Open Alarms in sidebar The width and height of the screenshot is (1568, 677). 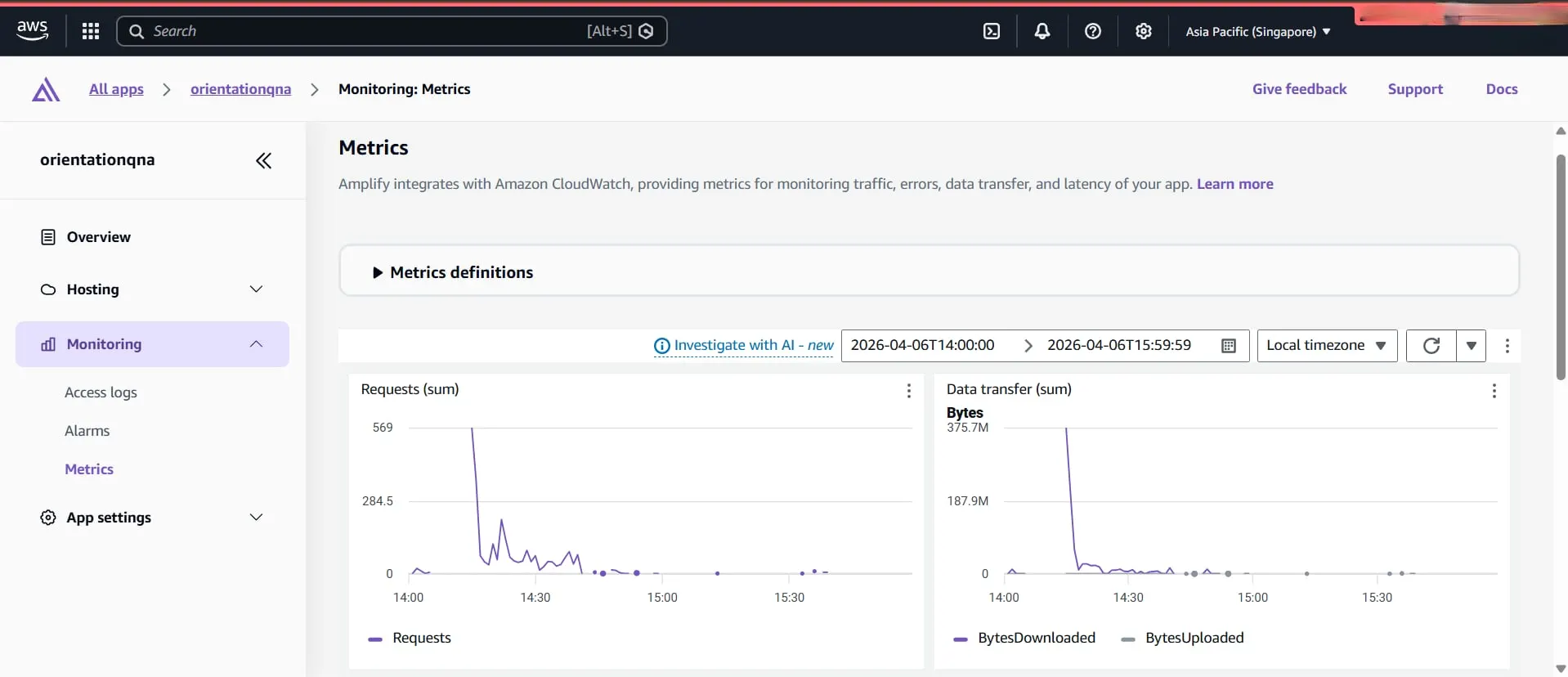click(x=87, y=431)
